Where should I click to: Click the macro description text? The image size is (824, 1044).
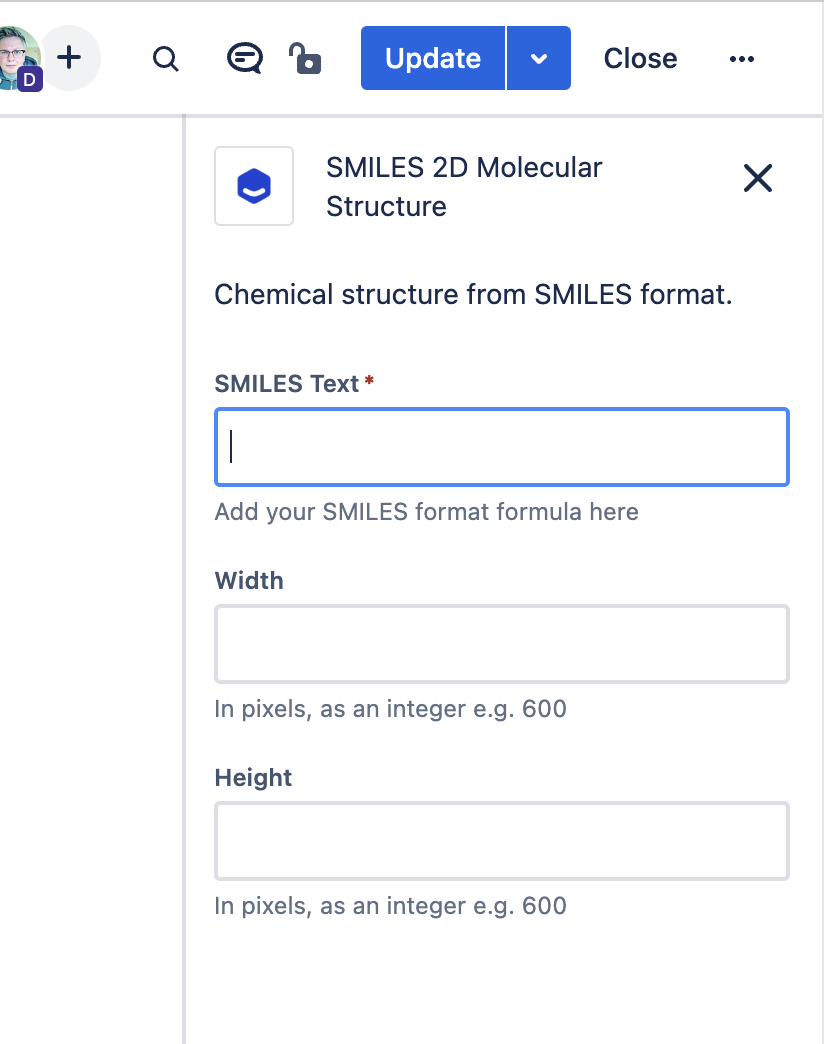click(x=472, y=294)
